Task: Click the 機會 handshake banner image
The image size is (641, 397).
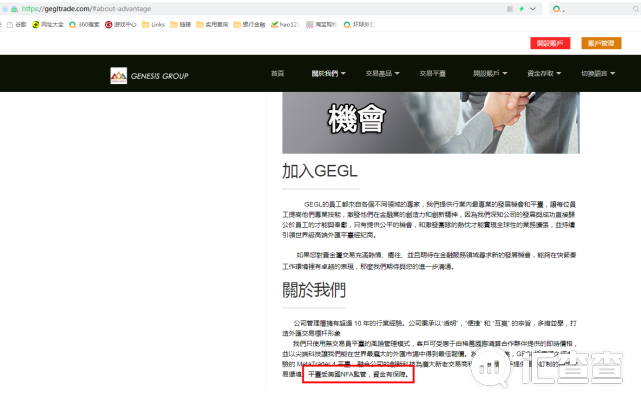Action: (x=431, y=123)
